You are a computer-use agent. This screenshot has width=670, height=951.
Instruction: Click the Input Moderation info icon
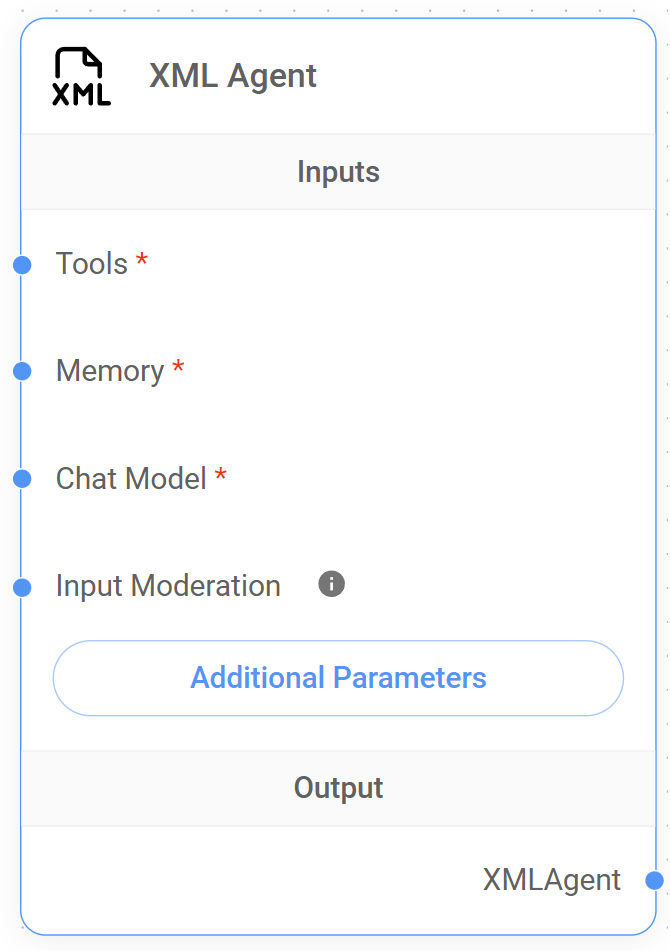pos(332,584)
